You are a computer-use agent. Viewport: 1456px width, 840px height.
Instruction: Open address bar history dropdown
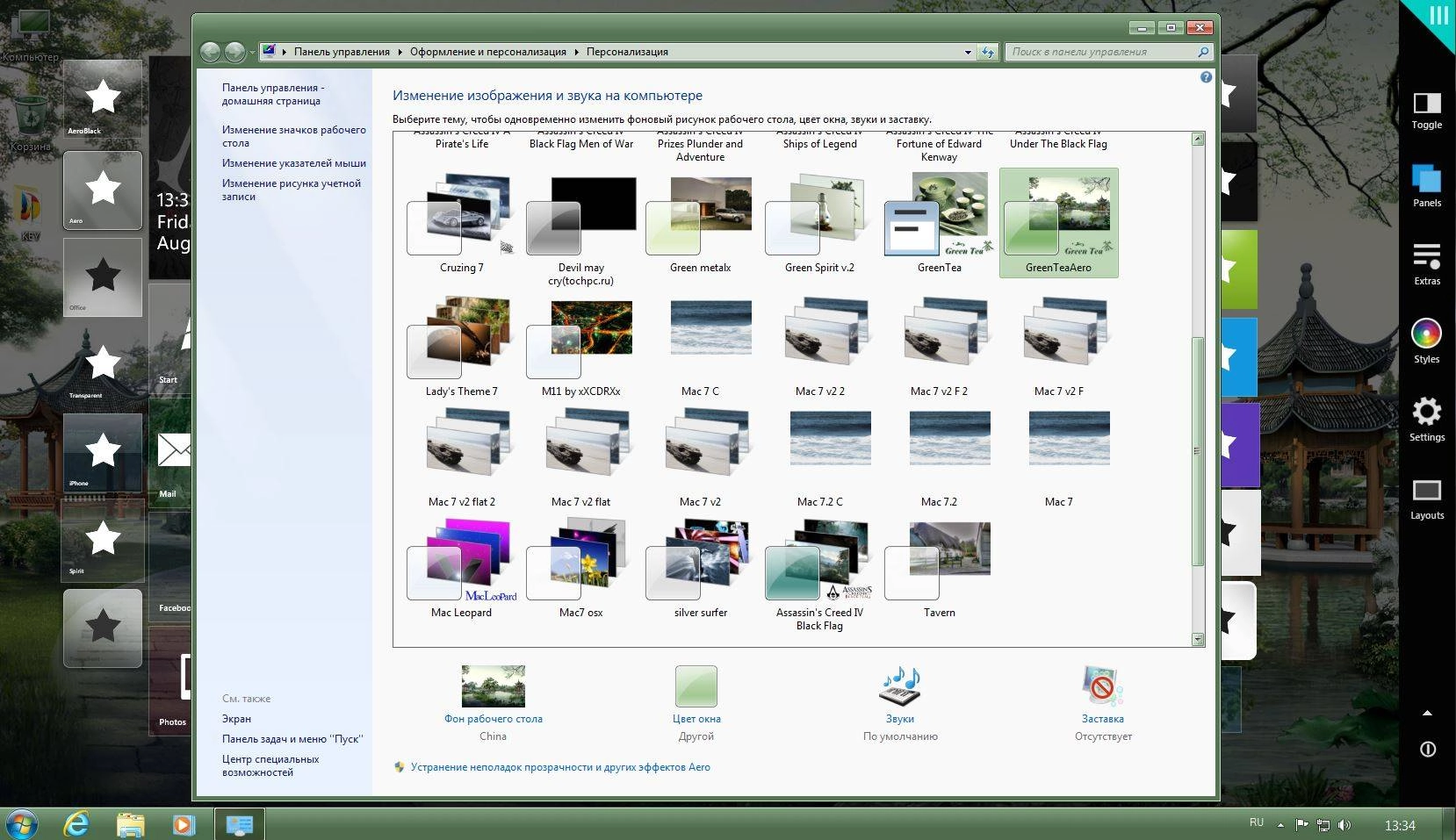click(x=968, y=52)
